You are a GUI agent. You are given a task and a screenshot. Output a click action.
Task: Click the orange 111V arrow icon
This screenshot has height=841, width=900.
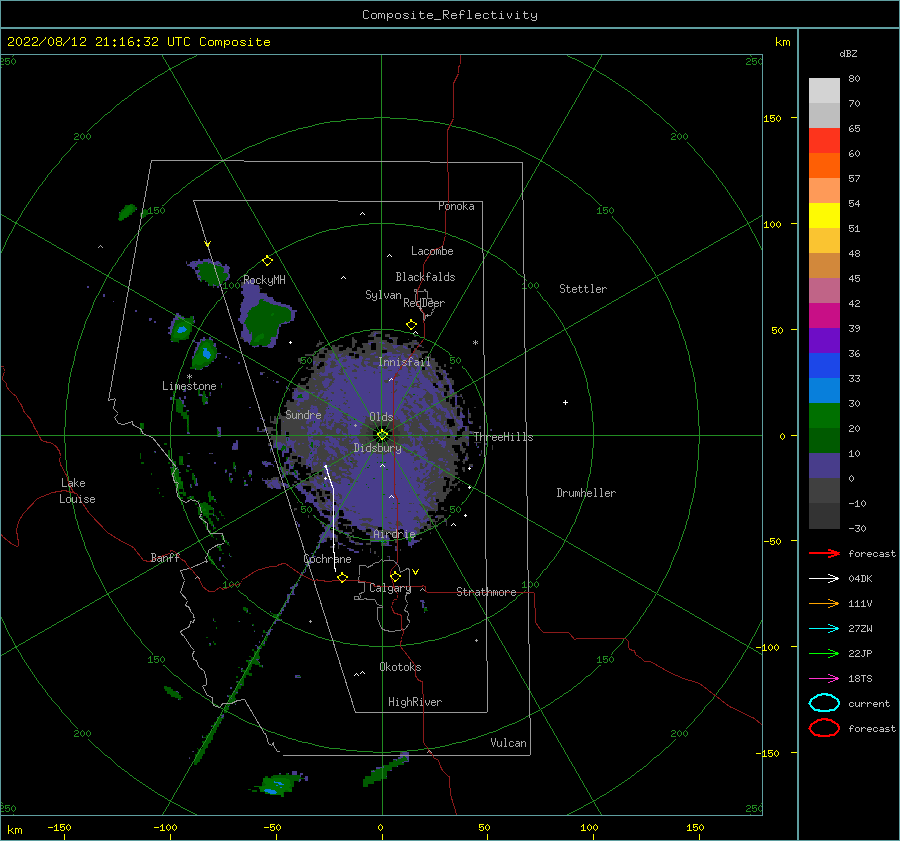click(824, 603)
